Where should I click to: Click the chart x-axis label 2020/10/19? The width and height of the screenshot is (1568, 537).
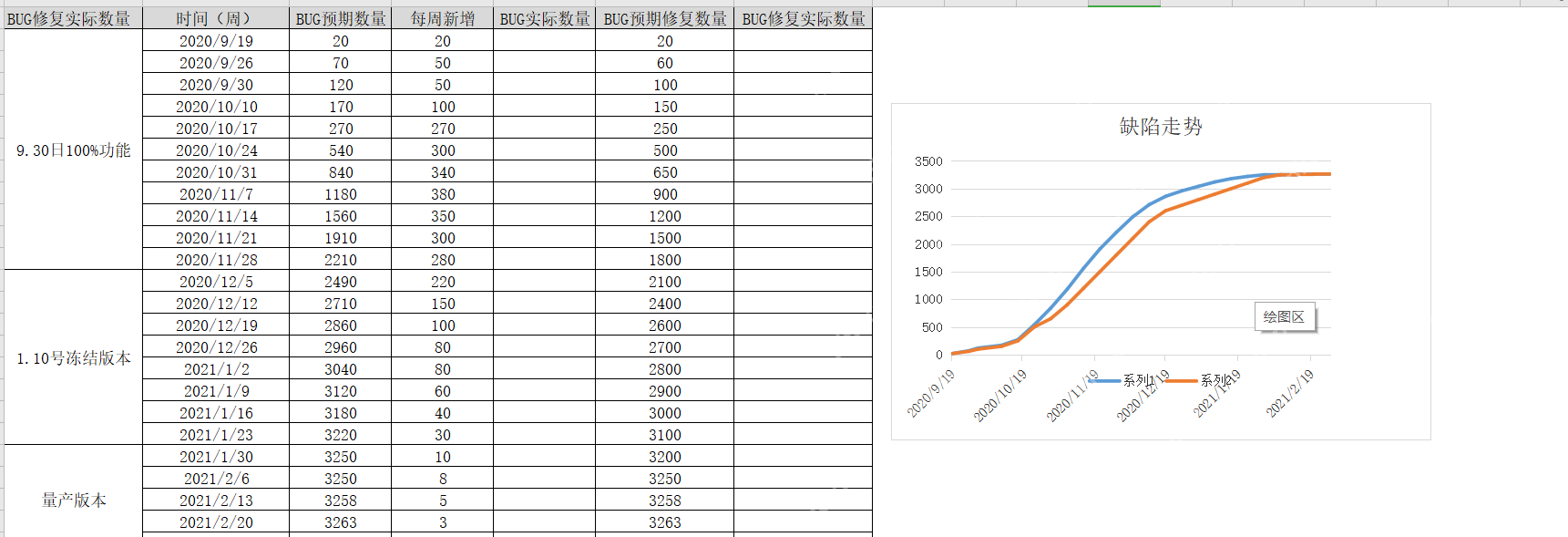999,395
